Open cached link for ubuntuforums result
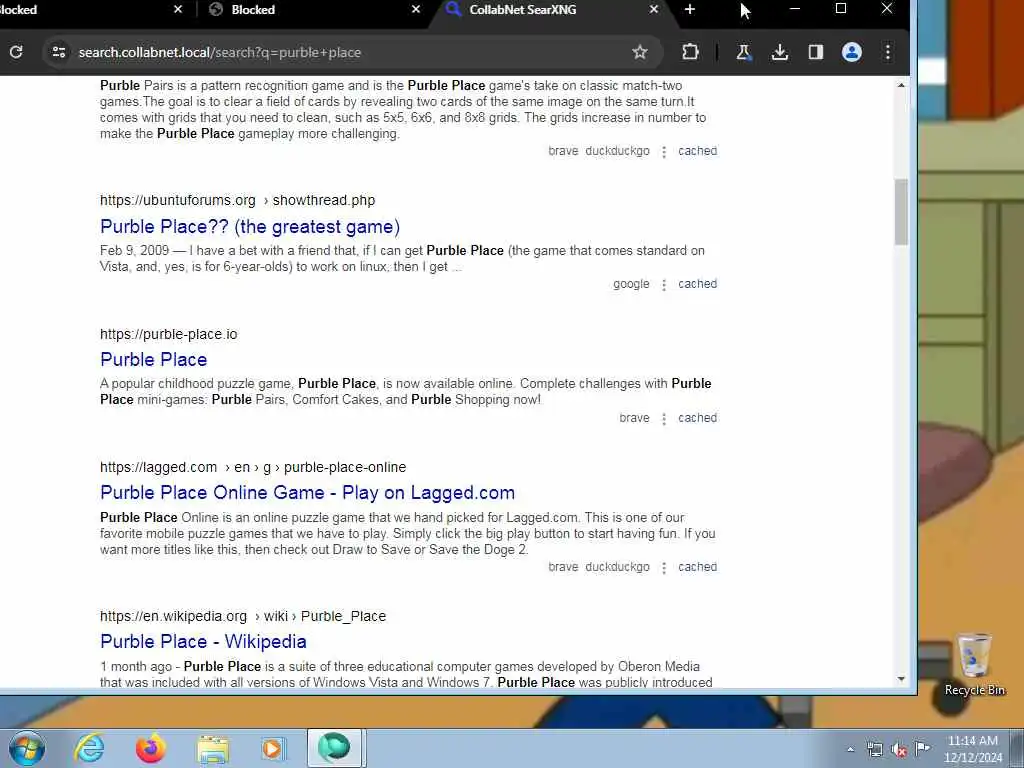Viewport: 1024px width, 768px height. 697,284
